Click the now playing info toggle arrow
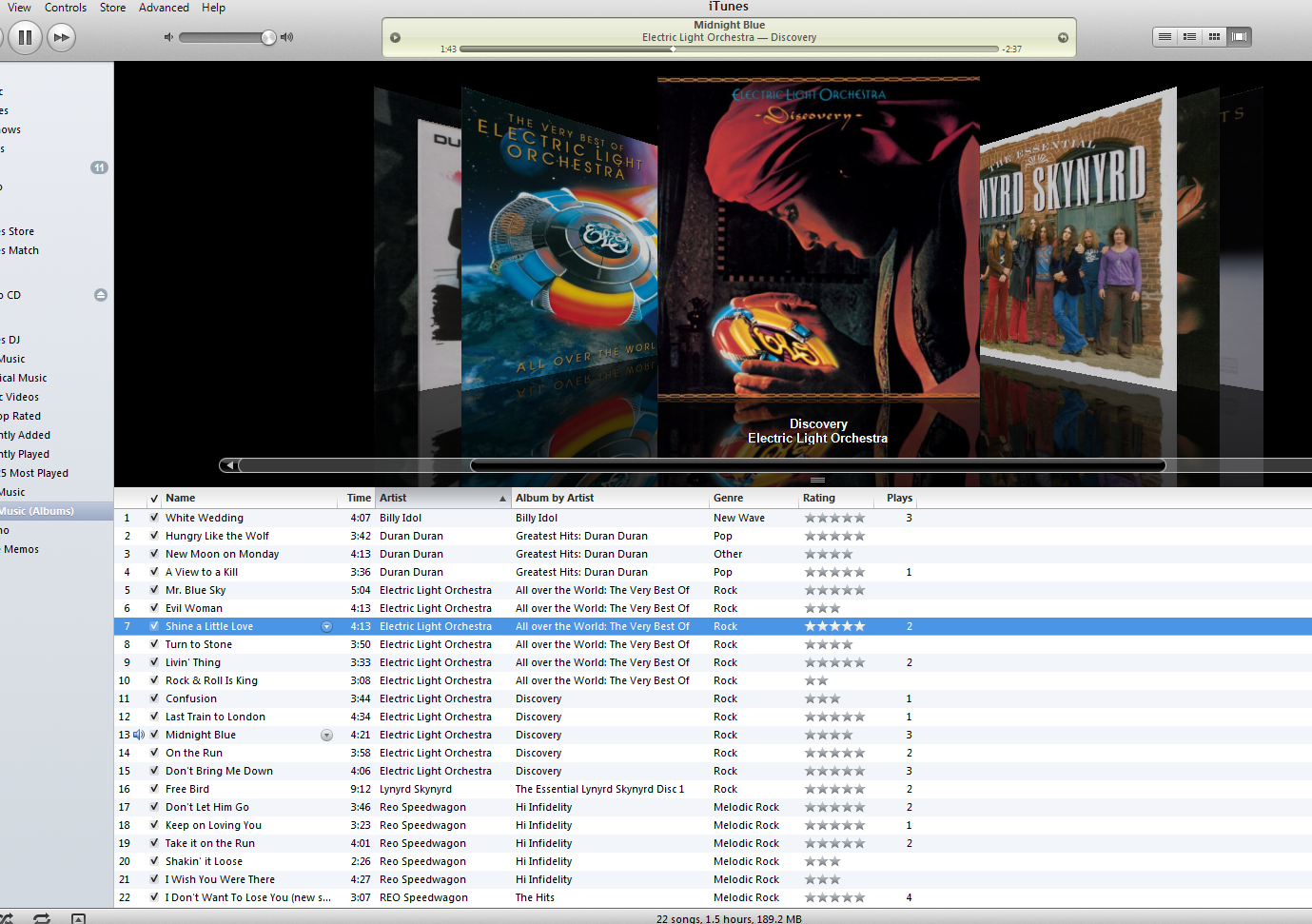This screenshot has width=1312, height=924. [396, 38]
